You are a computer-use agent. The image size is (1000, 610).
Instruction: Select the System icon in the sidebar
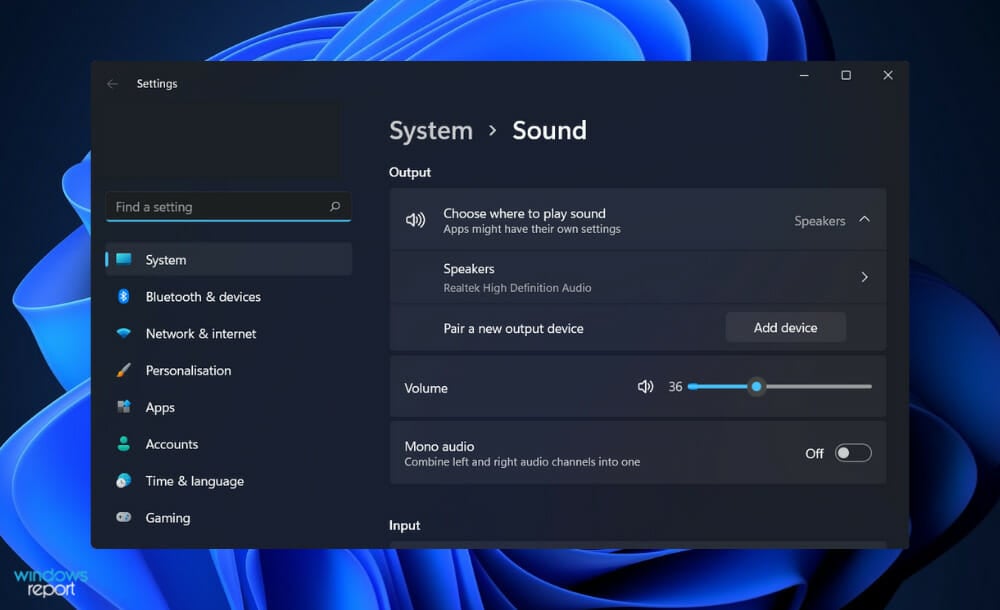click(124, 258)
